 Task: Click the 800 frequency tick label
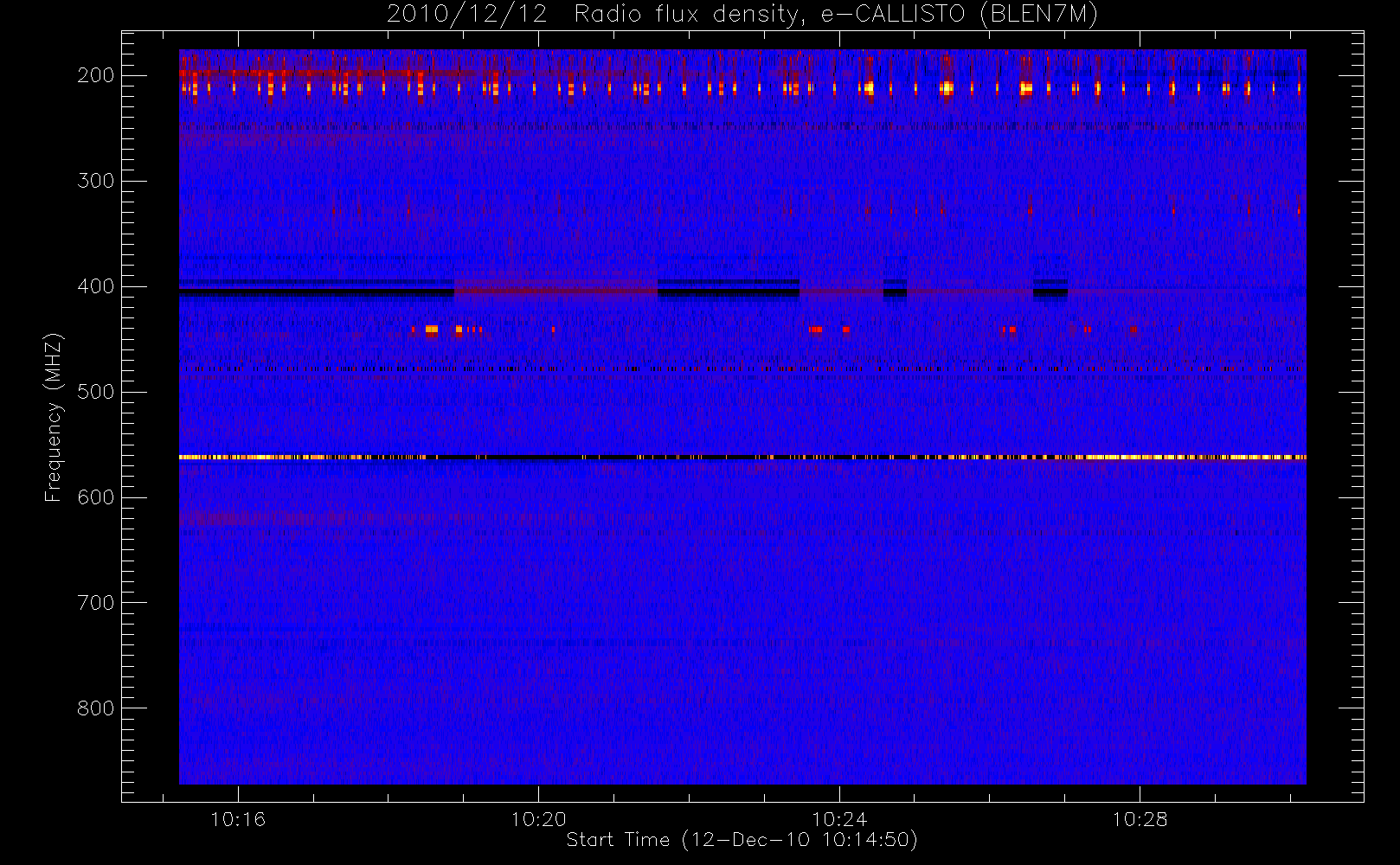pos(96,708)
